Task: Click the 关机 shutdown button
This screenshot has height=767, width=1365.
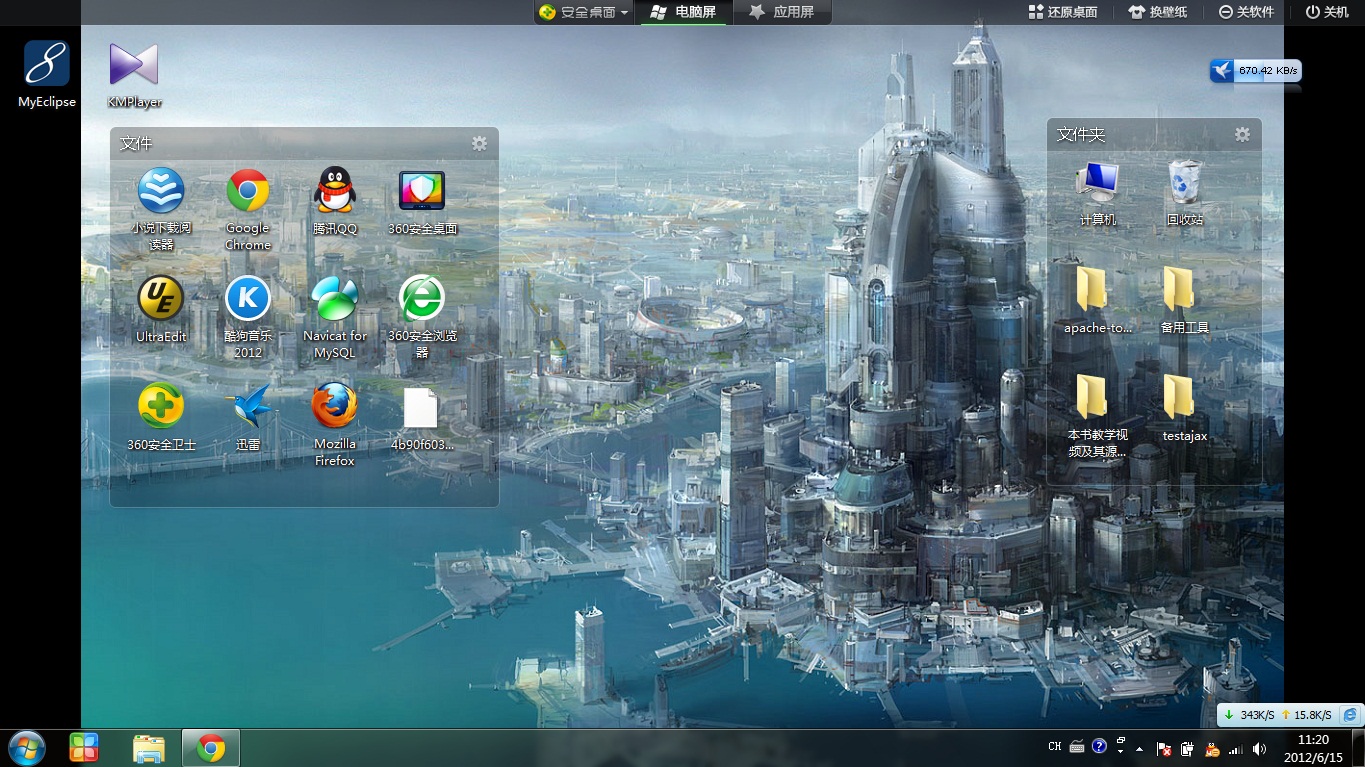Action: [x=1327, y=12]
